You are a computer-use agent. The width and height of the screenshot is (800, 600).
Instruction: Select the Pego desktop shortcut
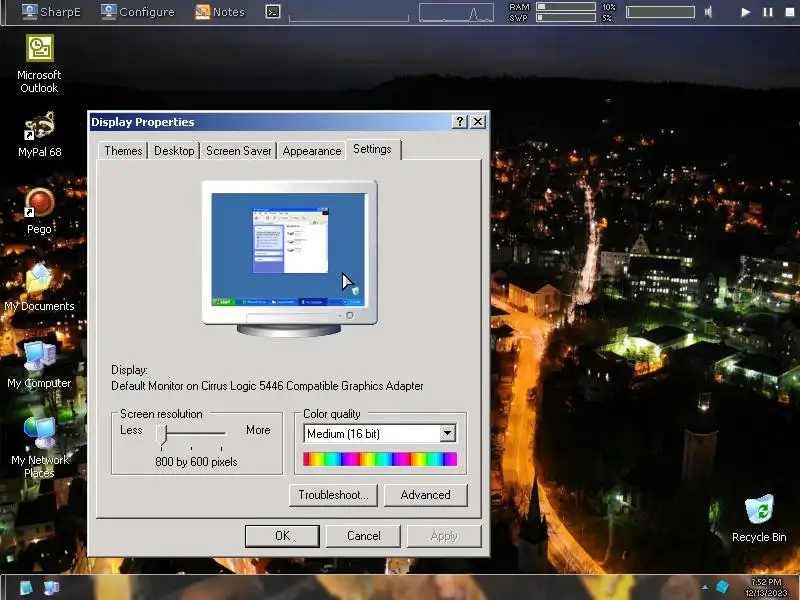39,211
